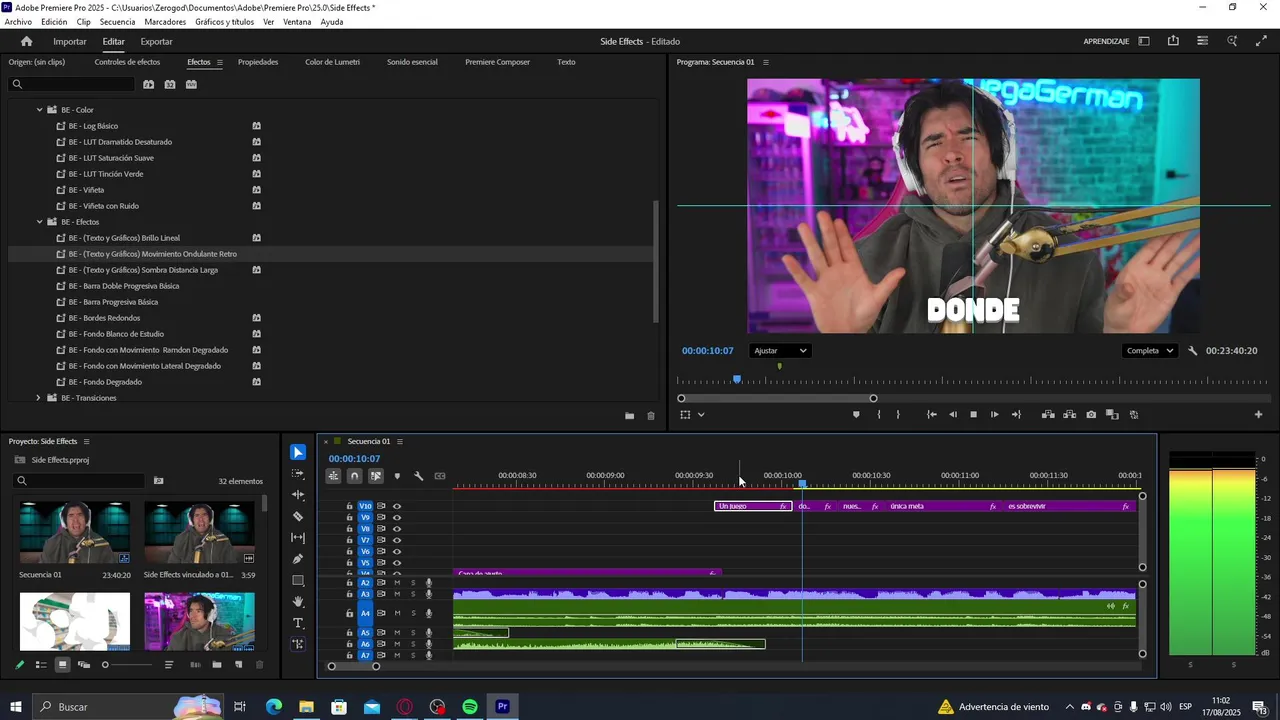Viewport: 1280px width, 720px height.
Task: Toggle insert sequences as nests
Action: [x=333, y=476]
